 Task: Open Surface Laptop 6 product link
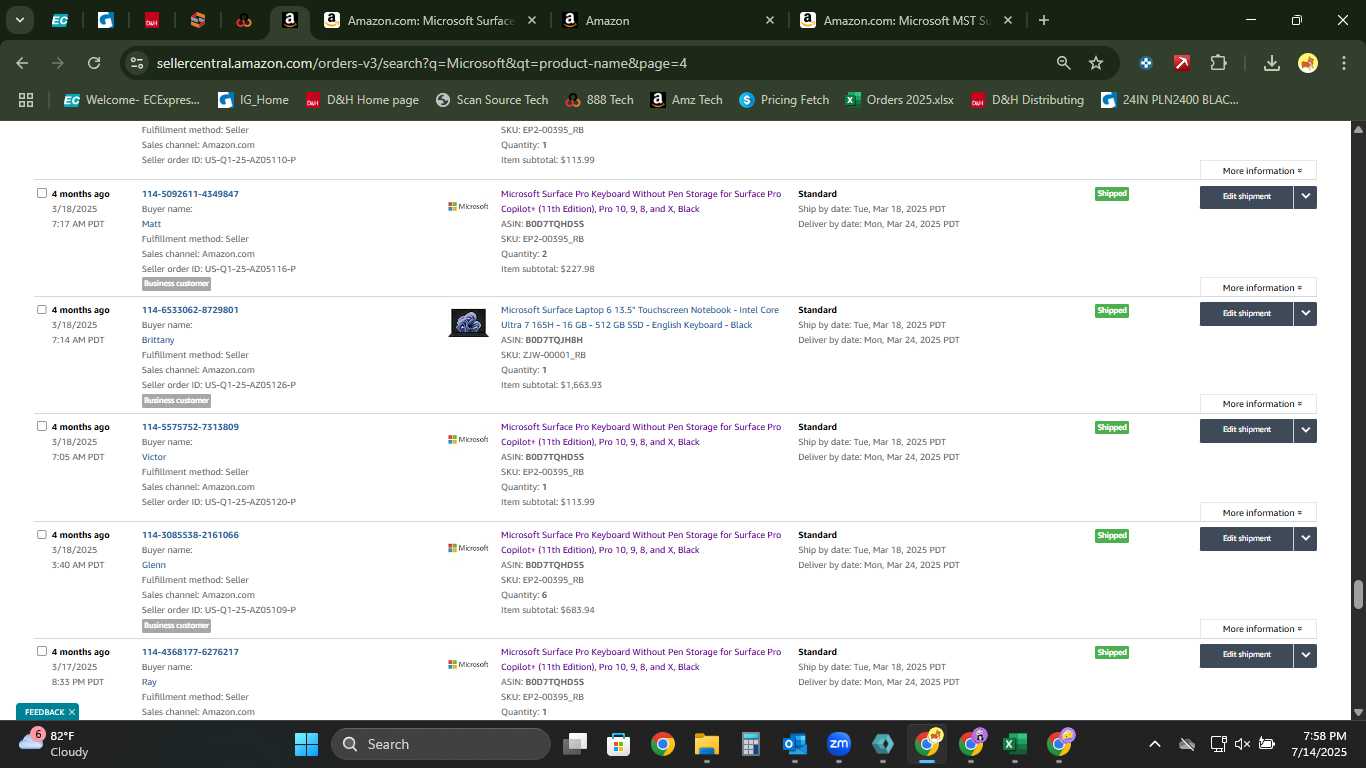[640, 318]
